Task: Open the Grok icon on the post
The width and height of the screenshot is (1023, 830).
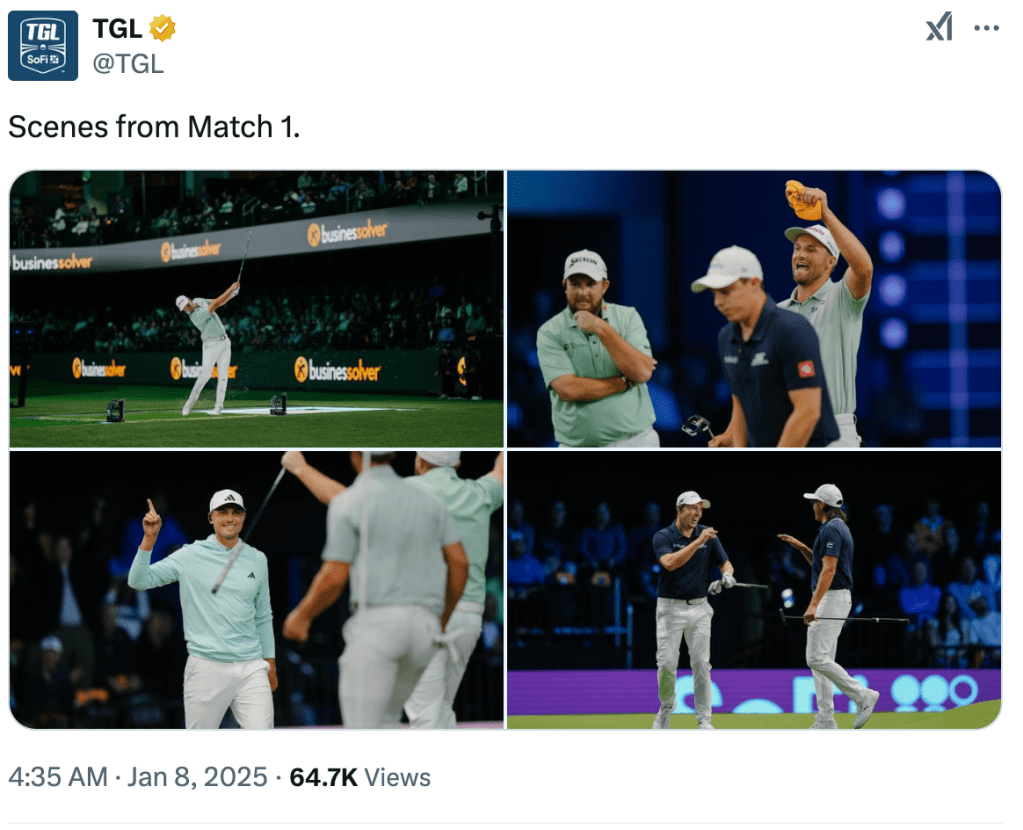Action: 939,28
